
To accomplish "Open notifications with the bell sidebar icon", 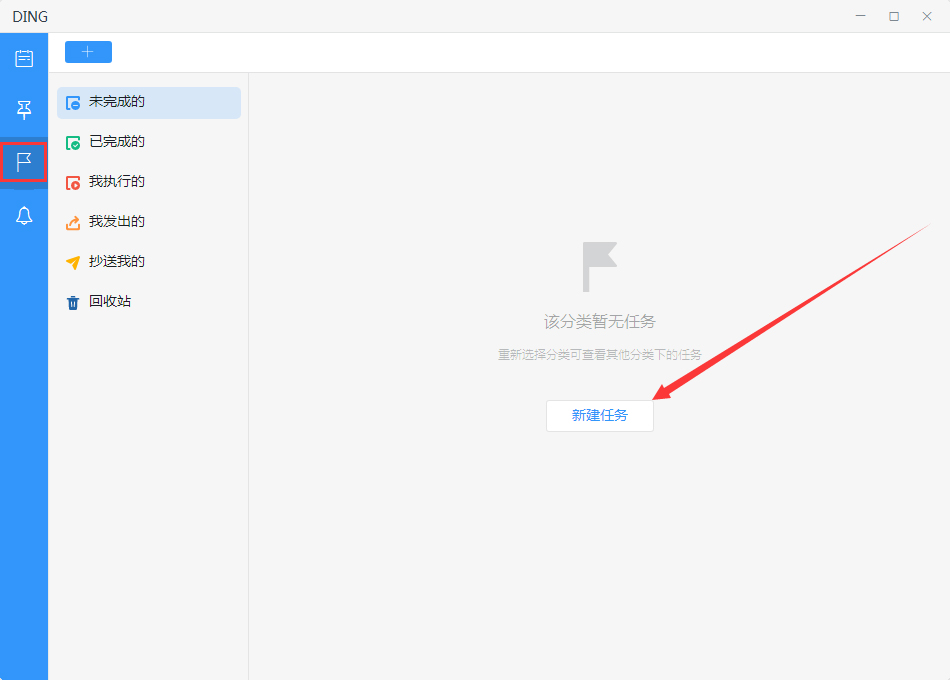I will 23,214.
